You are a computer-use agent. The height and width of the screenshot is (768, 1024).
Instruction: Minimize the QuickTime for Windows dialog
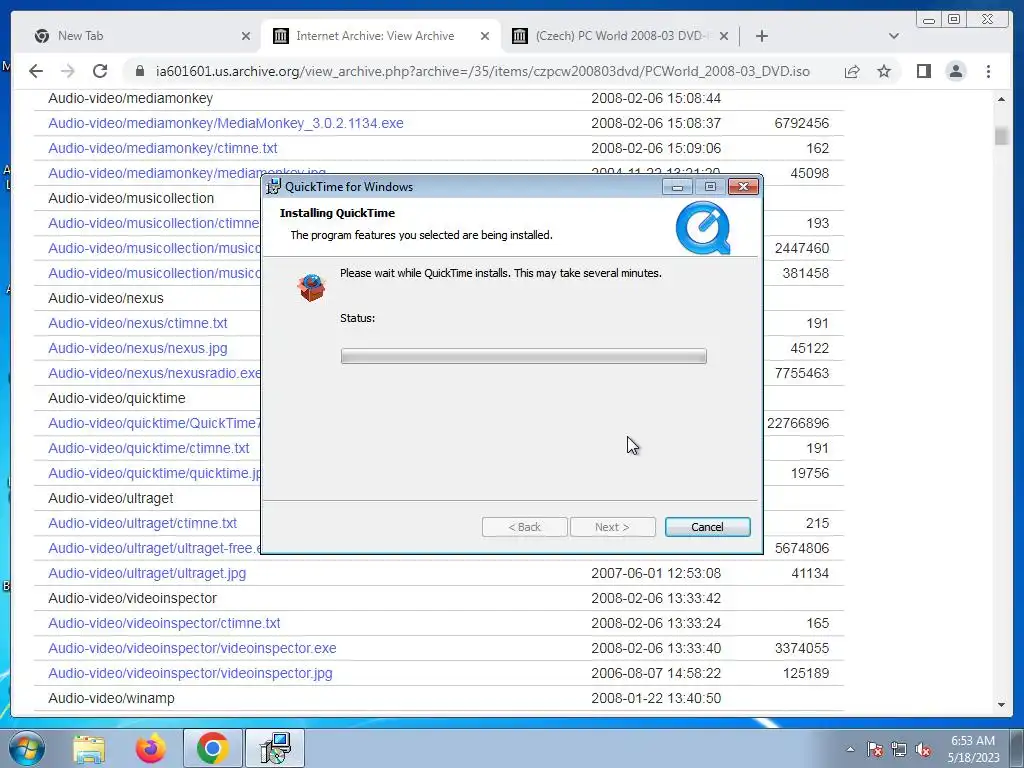point(677,187)
